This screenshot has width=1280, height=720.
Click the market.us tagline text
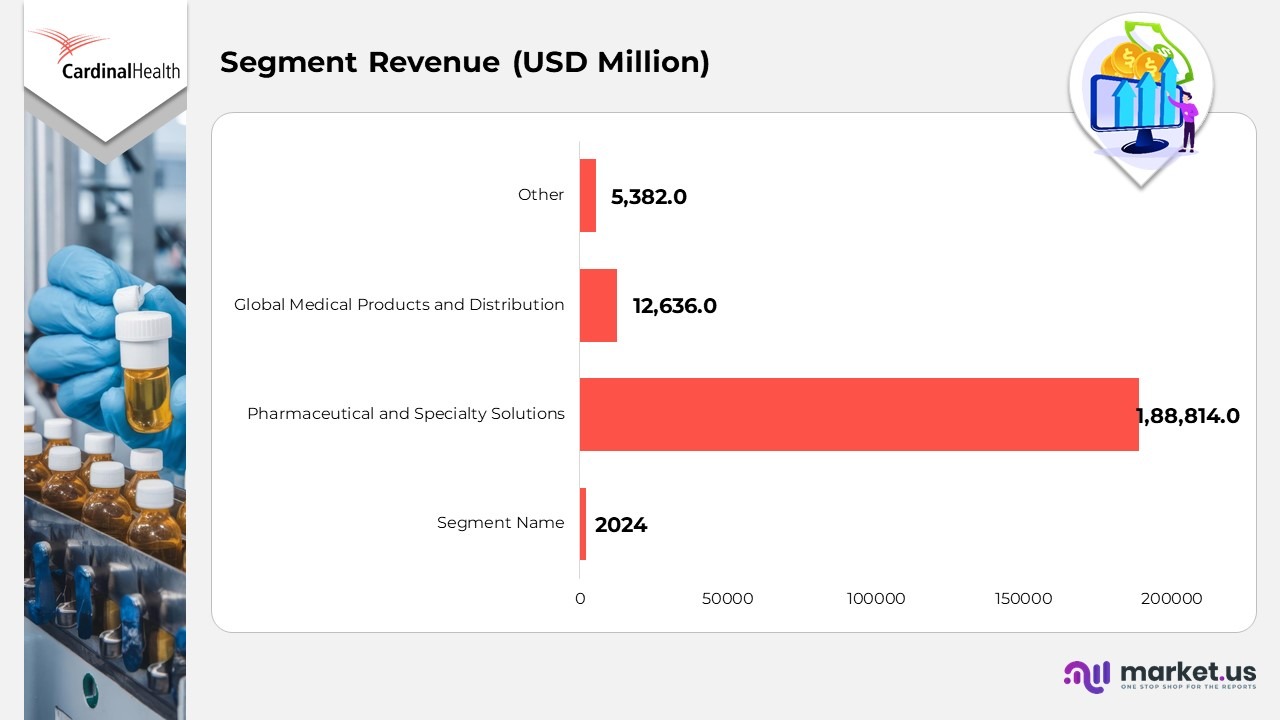pos(1187,688)
